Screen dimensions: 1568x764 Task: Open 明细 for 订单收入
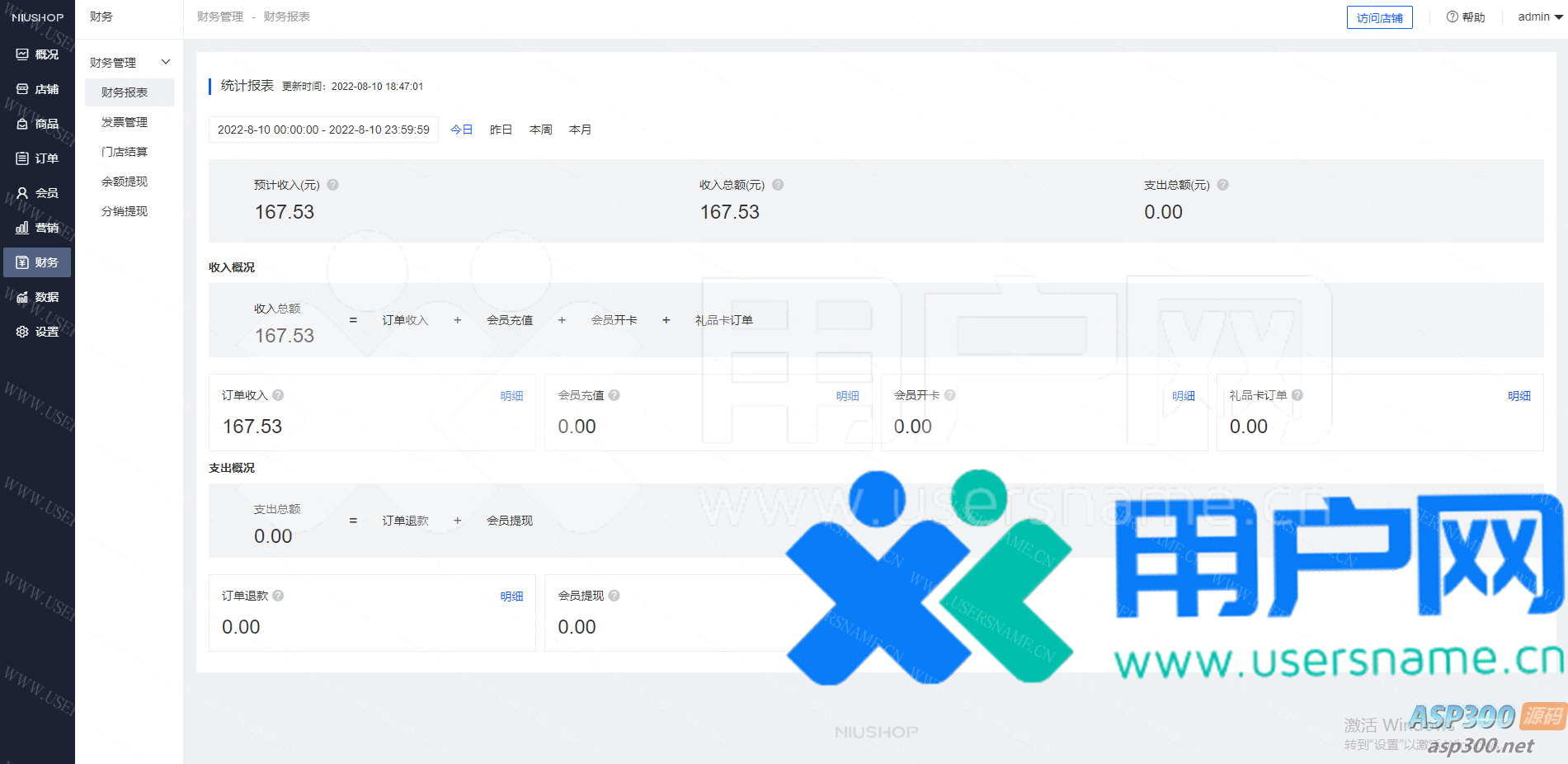tap(511, 396)
